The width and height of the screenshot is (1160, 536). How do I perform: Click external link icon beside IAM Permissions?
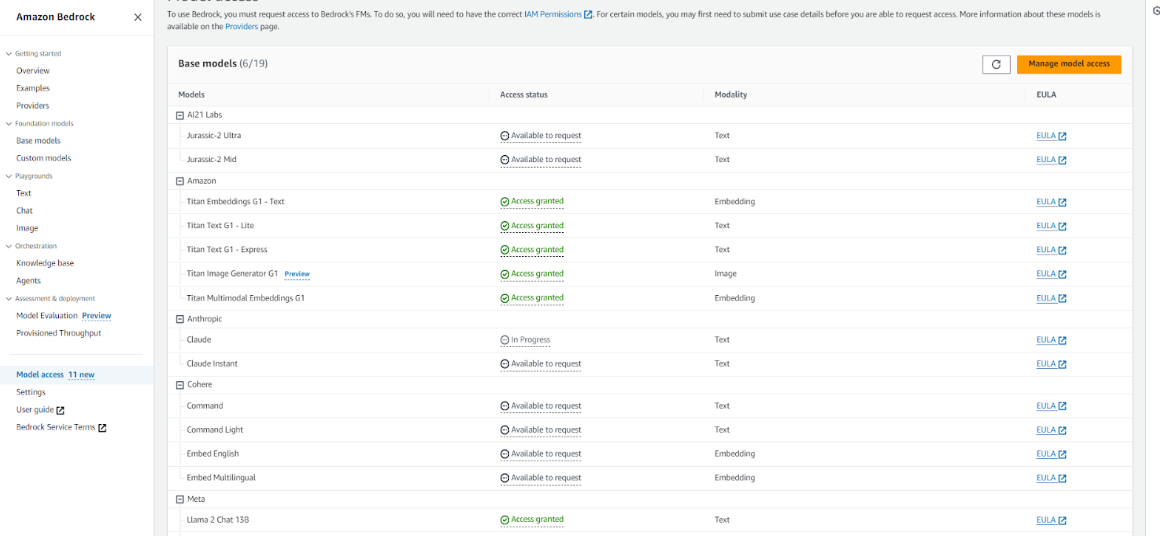pyautogui.click(x=588, y=15)
